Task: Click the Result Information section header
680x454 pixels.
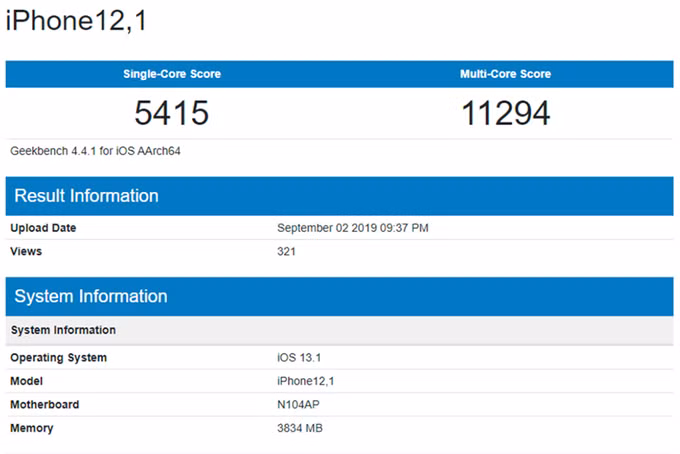Action: pyautogui.click(x=86, y=196)
